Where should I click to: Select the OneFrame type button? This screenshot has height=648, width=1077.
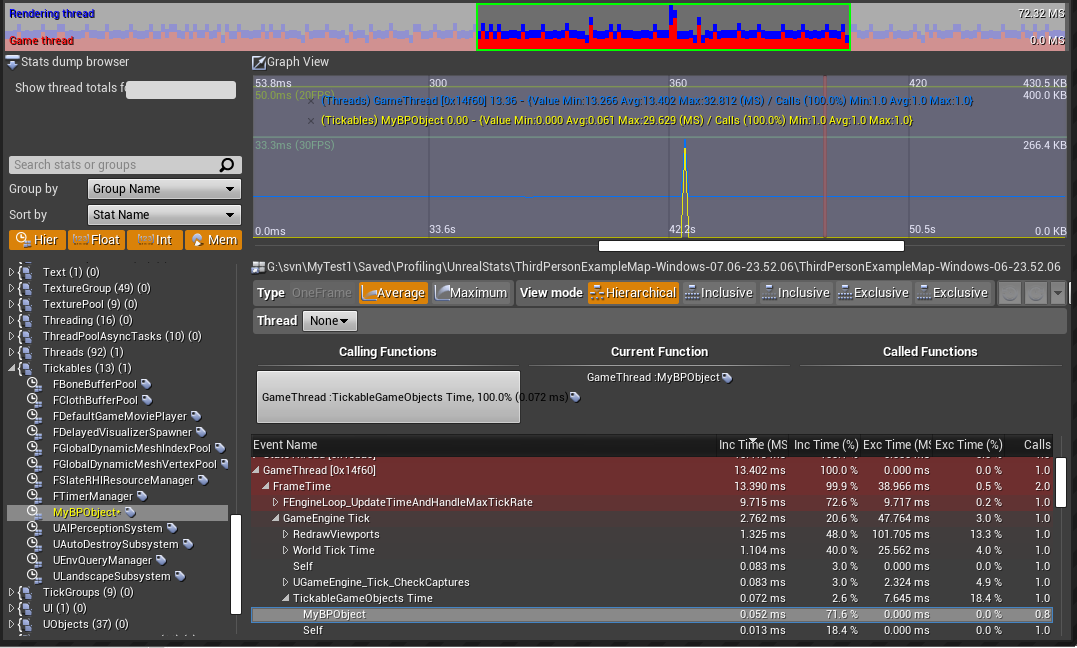pyautogui.click(x=321, y=293)
